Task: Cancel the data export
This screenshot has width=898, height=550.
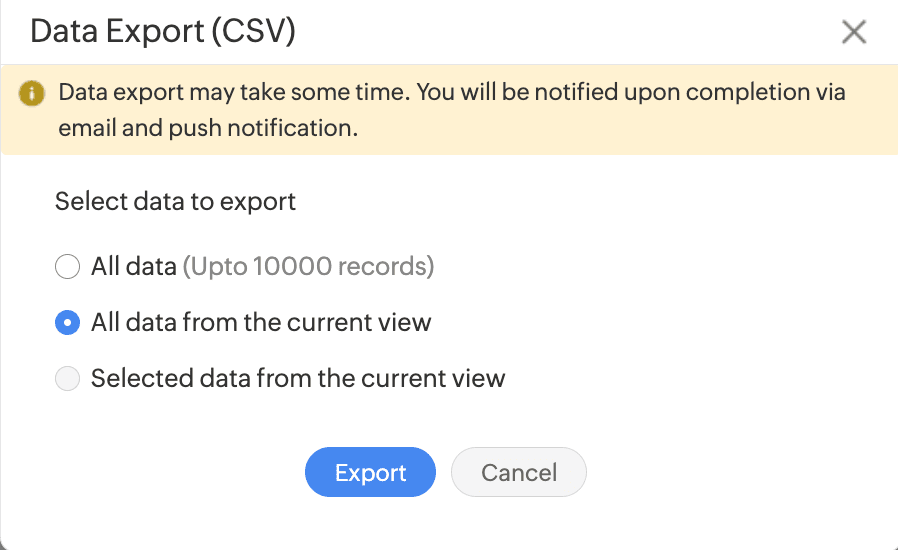Action: 518,473
